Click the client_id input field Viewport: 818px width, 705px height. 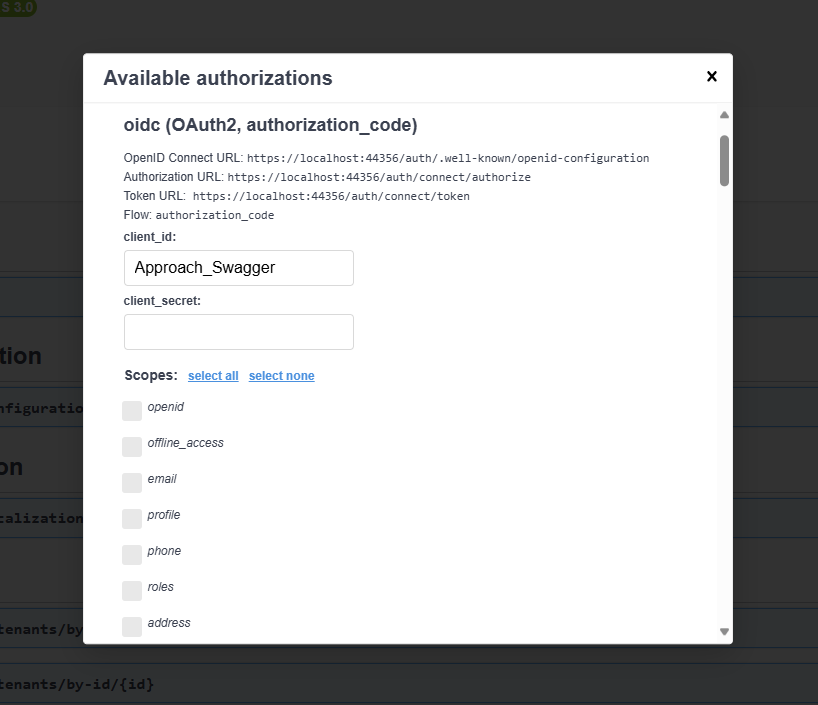point(239,268)
